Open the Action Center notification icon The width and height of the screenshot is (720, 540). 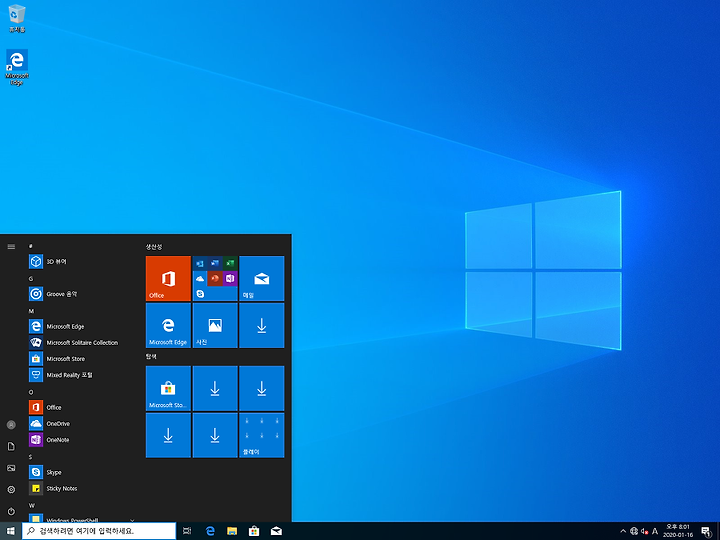click(x=706, y=531)
